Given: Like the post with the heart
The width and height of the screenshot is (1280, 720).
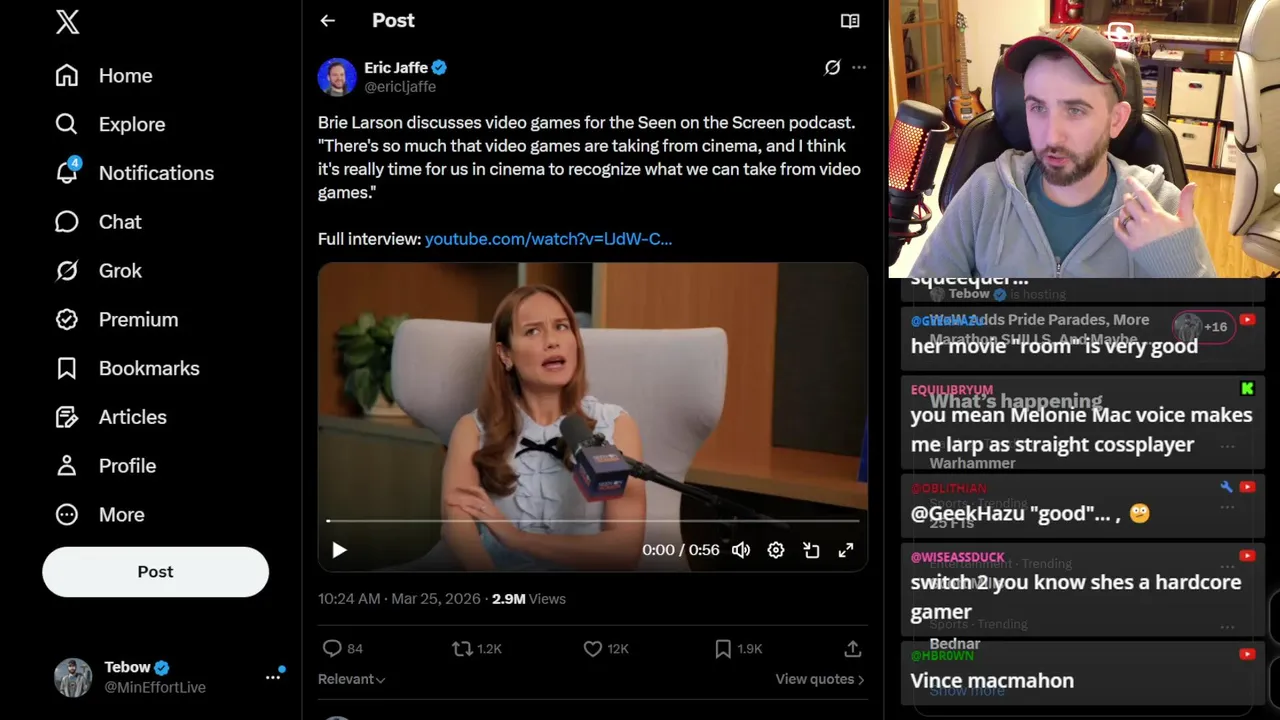Looking at the screenshot, I should [x=593, y=649].
